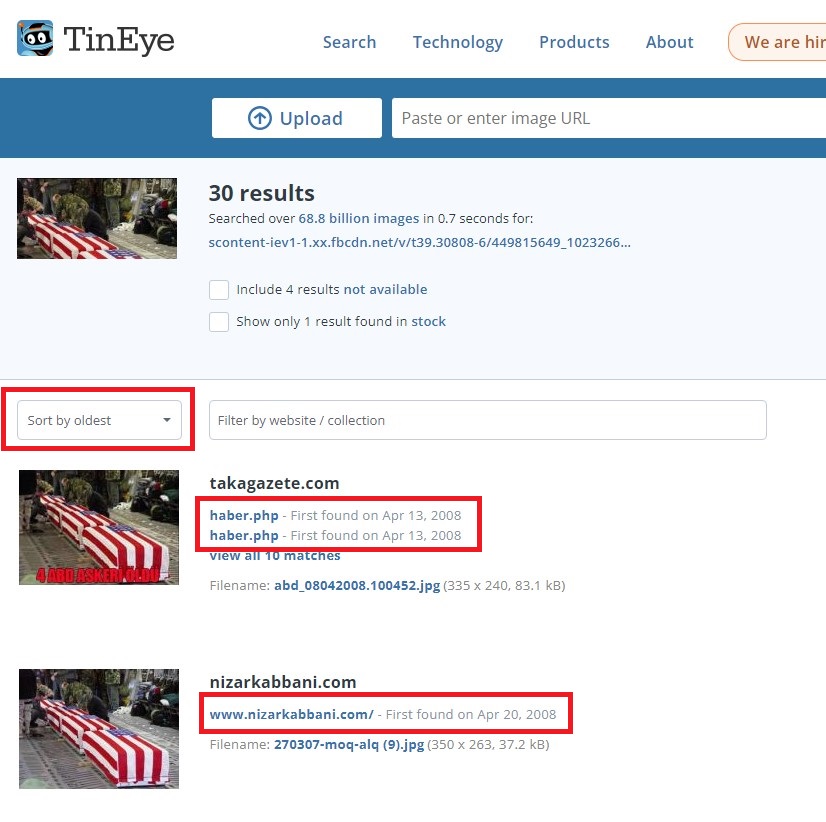
Task: Enable Include 4 results not available checkbox
Action: [219, 289]
